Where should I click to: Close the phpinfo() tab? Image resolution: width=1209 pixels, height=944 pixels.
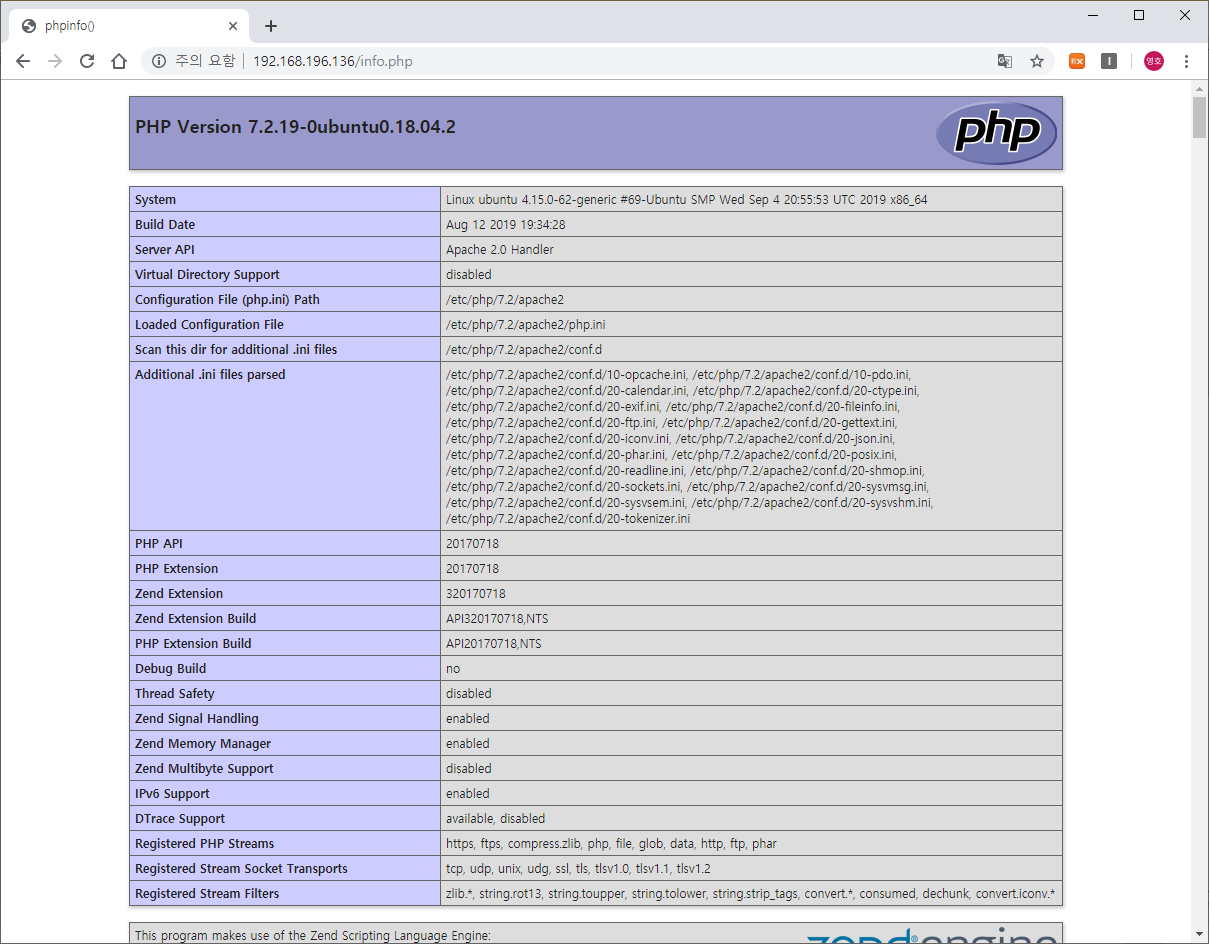click(x=233, y=26)
